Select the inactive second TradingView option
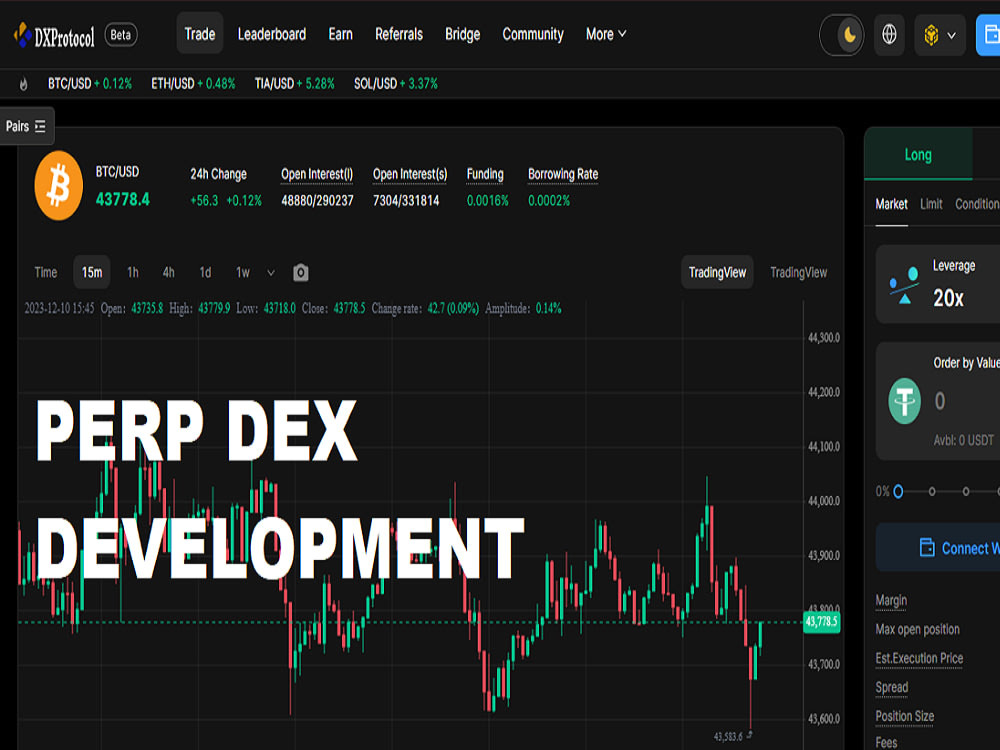This screenshot has height=750, width=1000. (798, 272)
